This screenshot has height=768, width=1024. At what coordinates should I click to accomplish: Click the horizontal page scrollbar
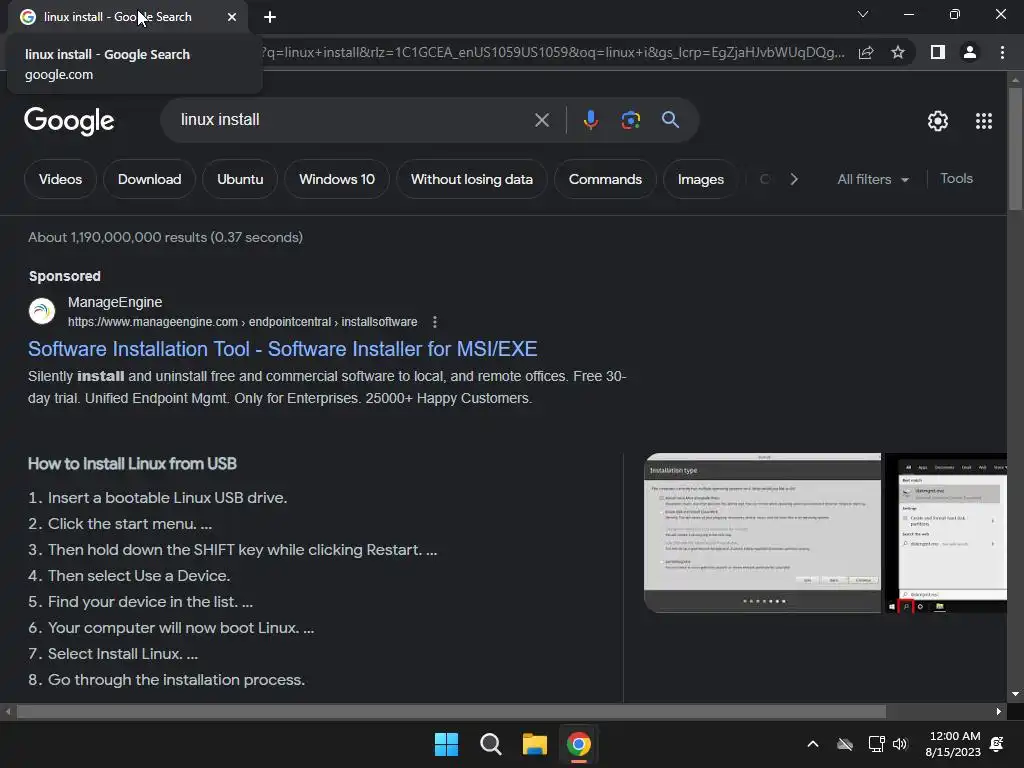click(x=451, y=711)
